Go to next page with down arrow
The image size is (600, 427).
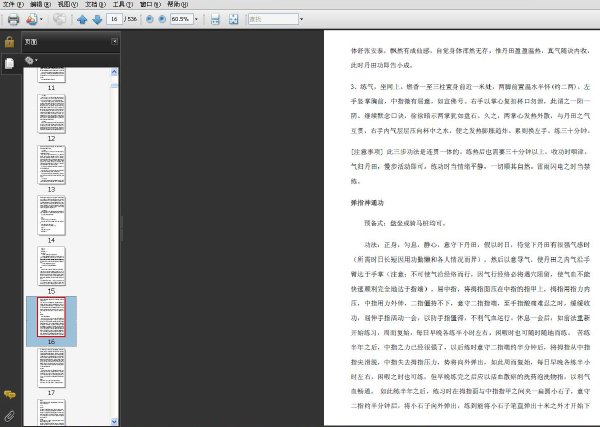[97, 20]
